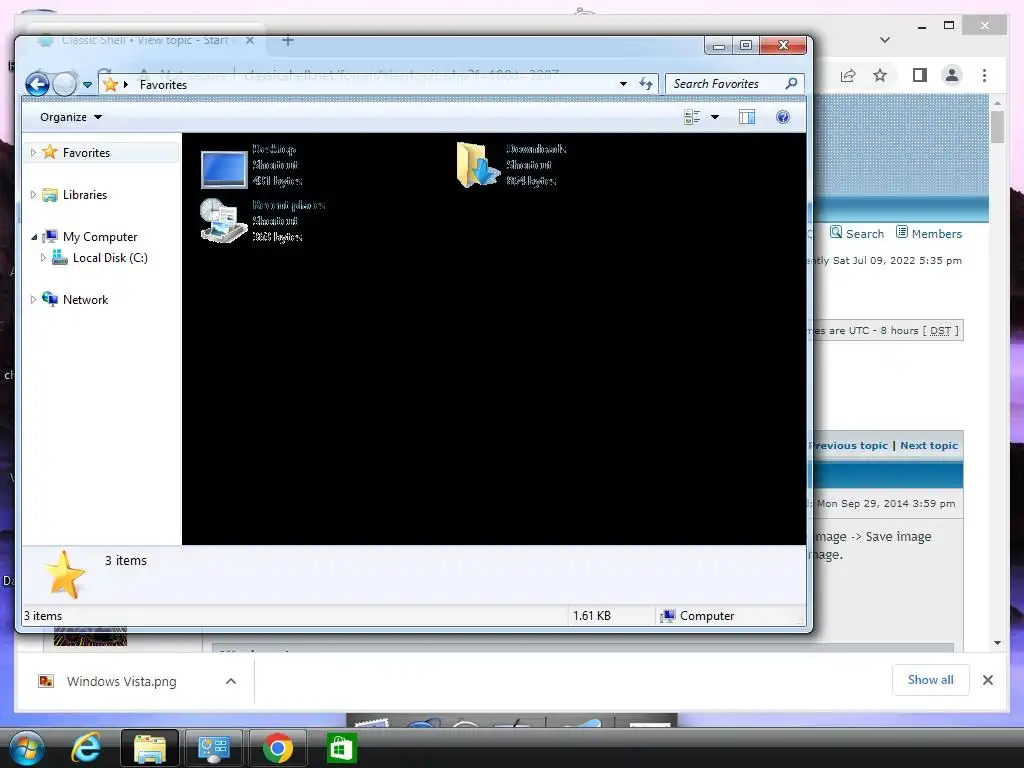Image resolution: width=1024 pixels, height=768 pixels.
Task: Click the Computer zone in status bar
Action: pyautogui.click(x=697, y=616)
